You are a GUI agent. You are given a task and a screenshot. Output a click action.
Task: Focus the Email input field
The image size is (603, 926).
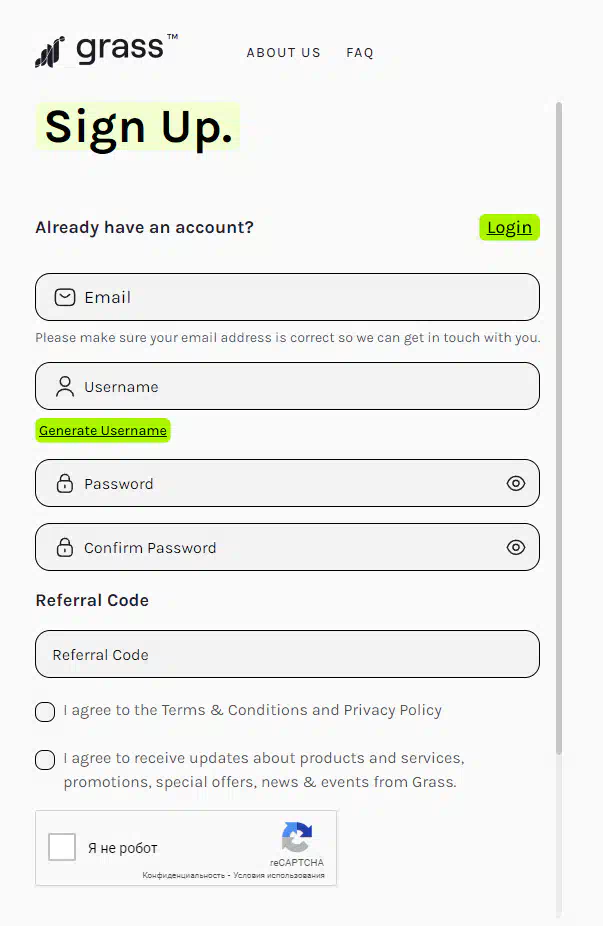(288, 297)
